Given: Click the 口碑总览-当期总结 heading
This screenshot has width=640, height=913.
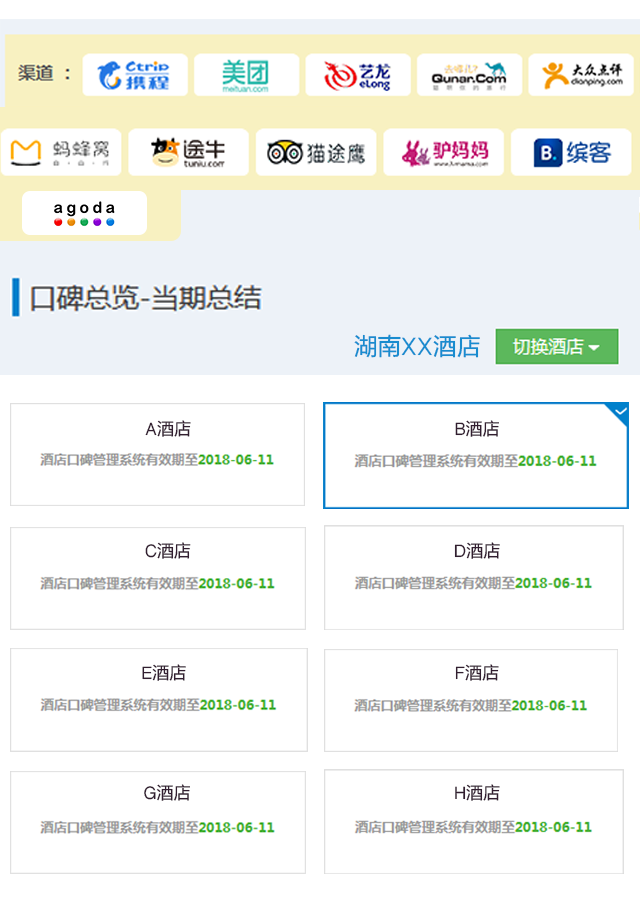Looking at the screenshot, I should pos(145,298).
